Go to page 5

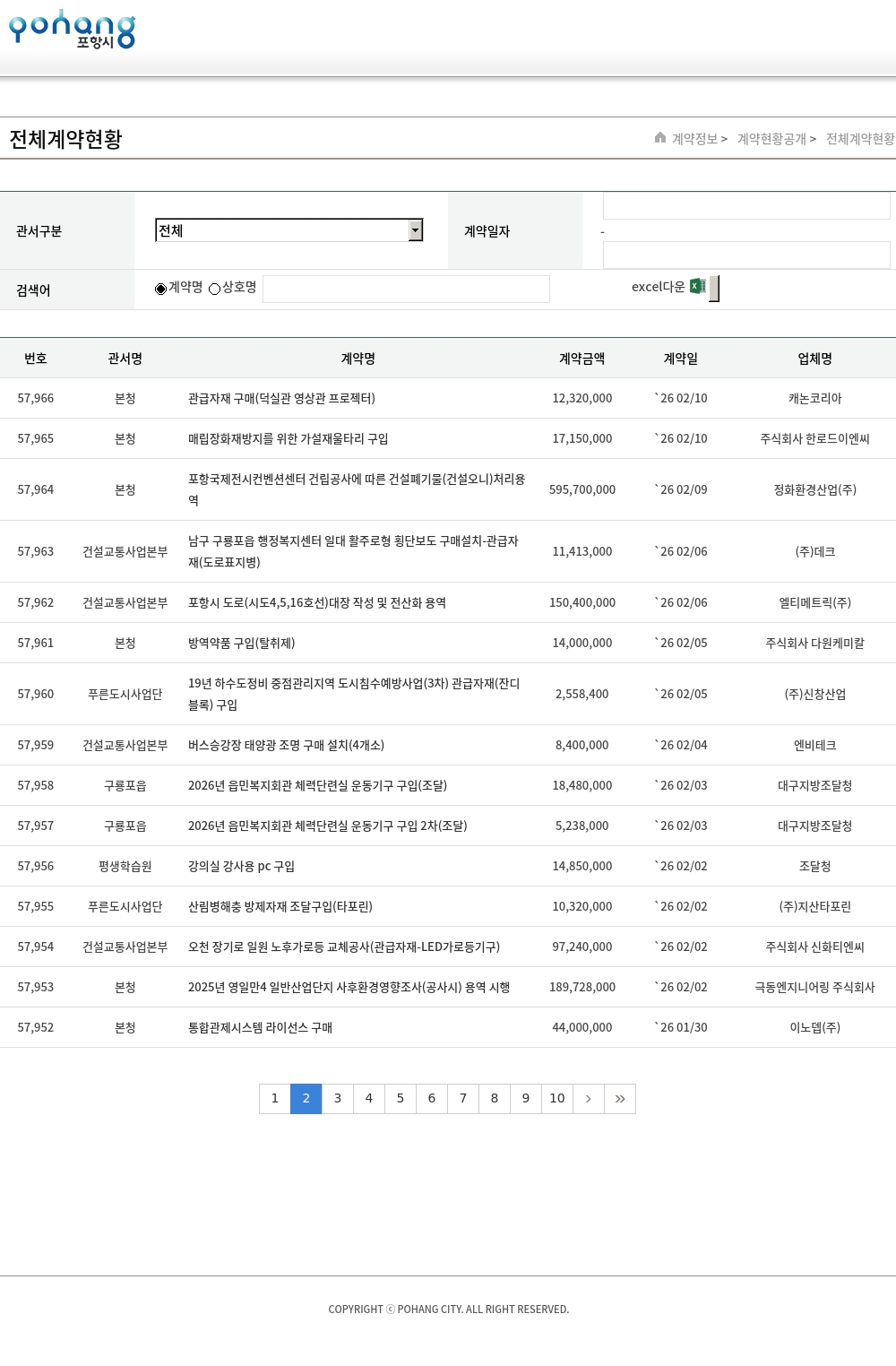[401, 1099]
